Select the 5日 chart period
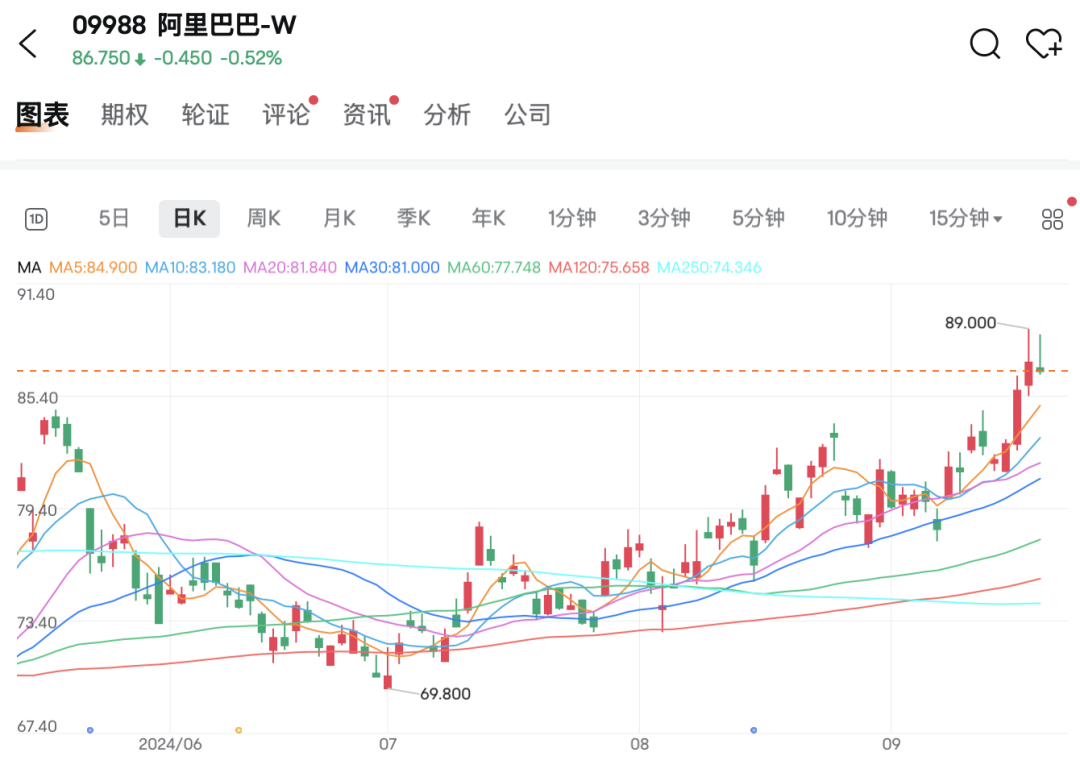 pos(114,218)
